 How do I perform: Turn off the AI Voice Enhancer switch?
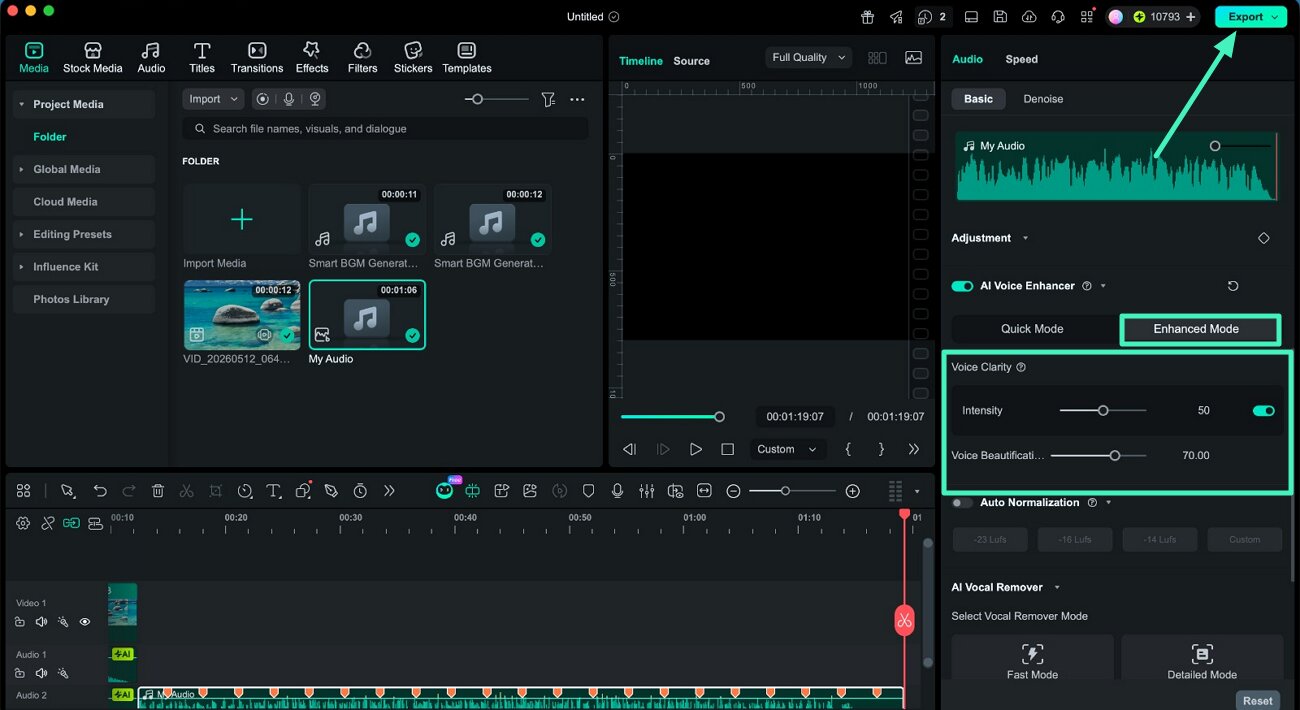pos(962,286)
